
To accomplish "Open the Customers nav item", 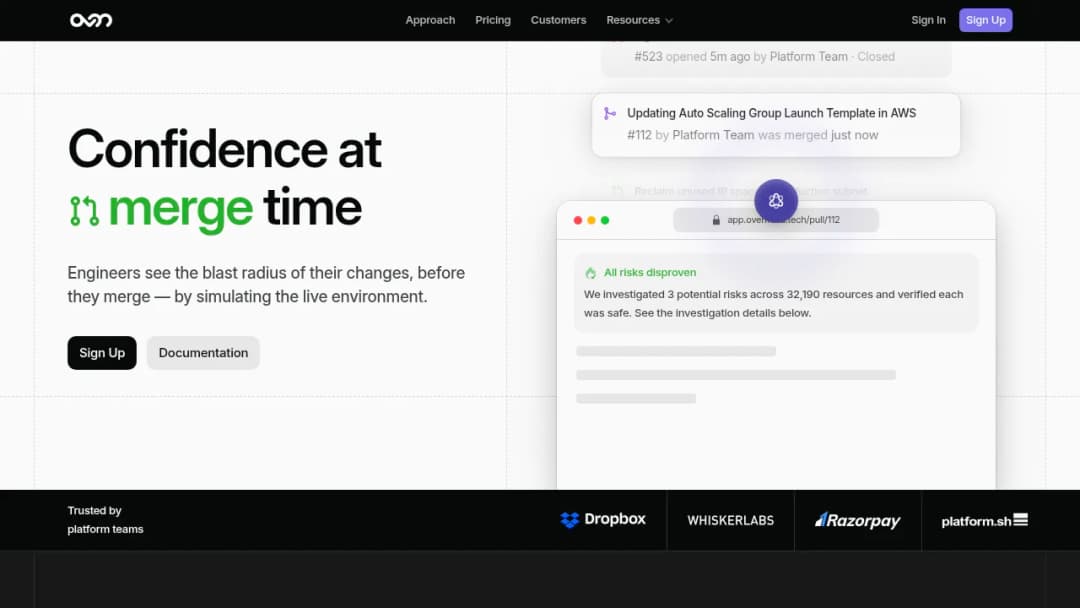I will tap(559, 20).
